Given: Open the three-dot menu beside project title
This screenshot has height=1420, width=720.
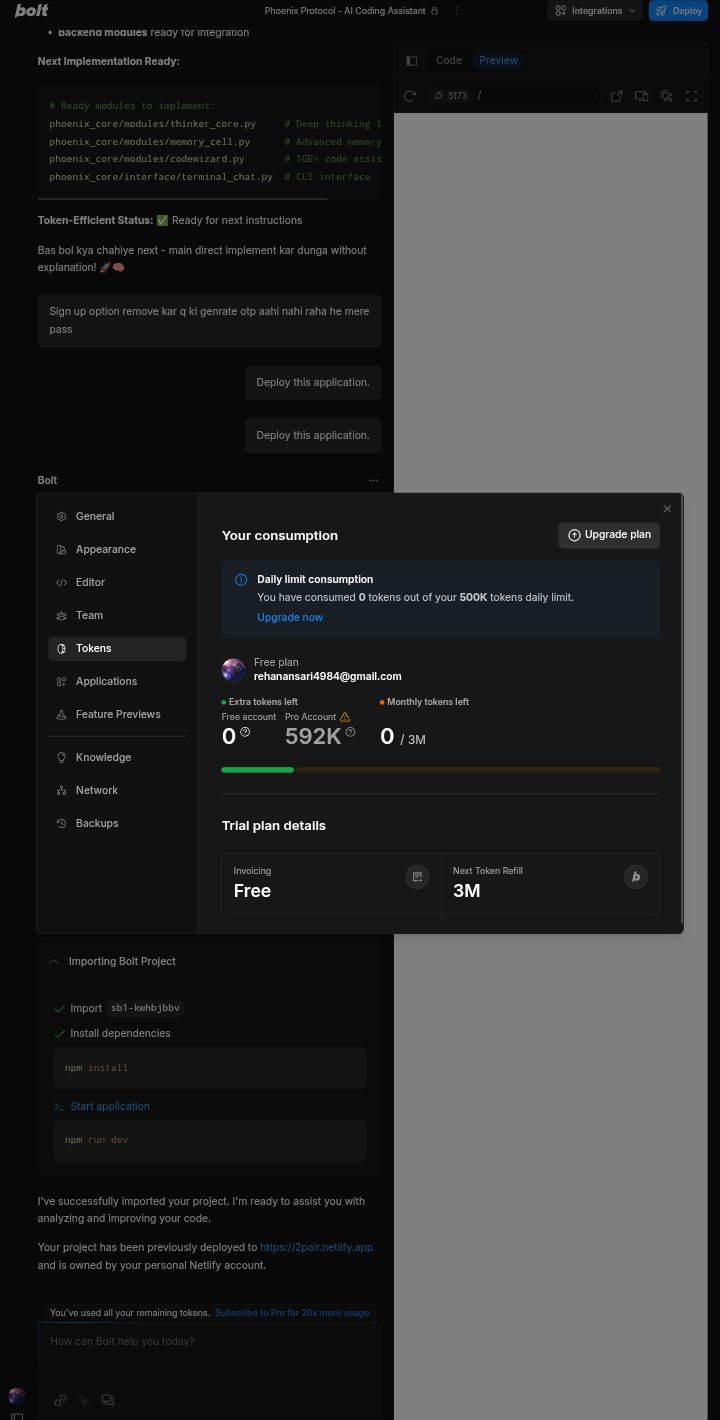Looking at the screenshot, I should pyautogui.click(x=457, y=11).
